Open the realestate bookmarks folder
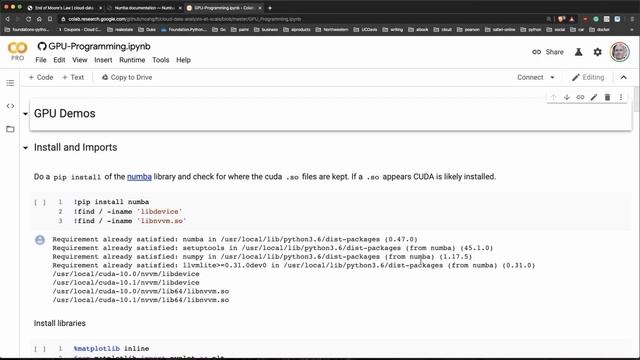This screenshot has width=640, height=360. tap(120, 29)
